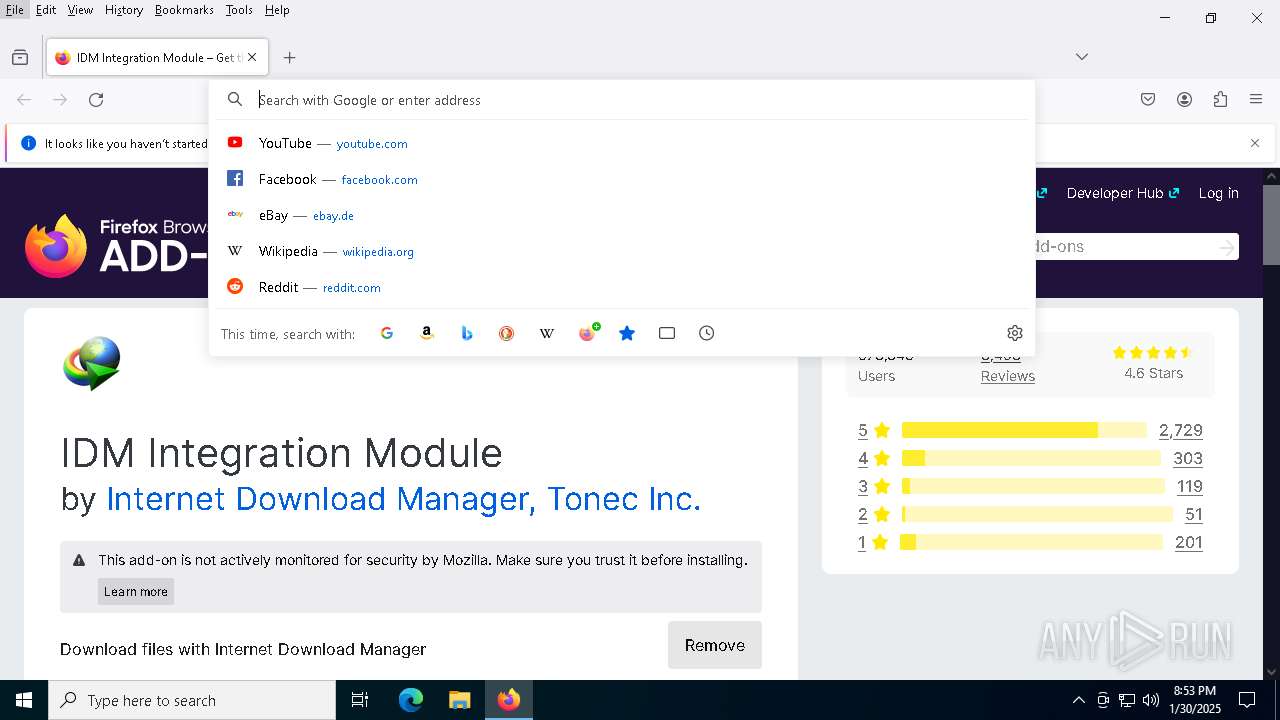Image resolution: width=1280 pixels, height=720 pixels.
Task: Filter reviews by 4 star bar
Action: click(x=1031, y=458)
